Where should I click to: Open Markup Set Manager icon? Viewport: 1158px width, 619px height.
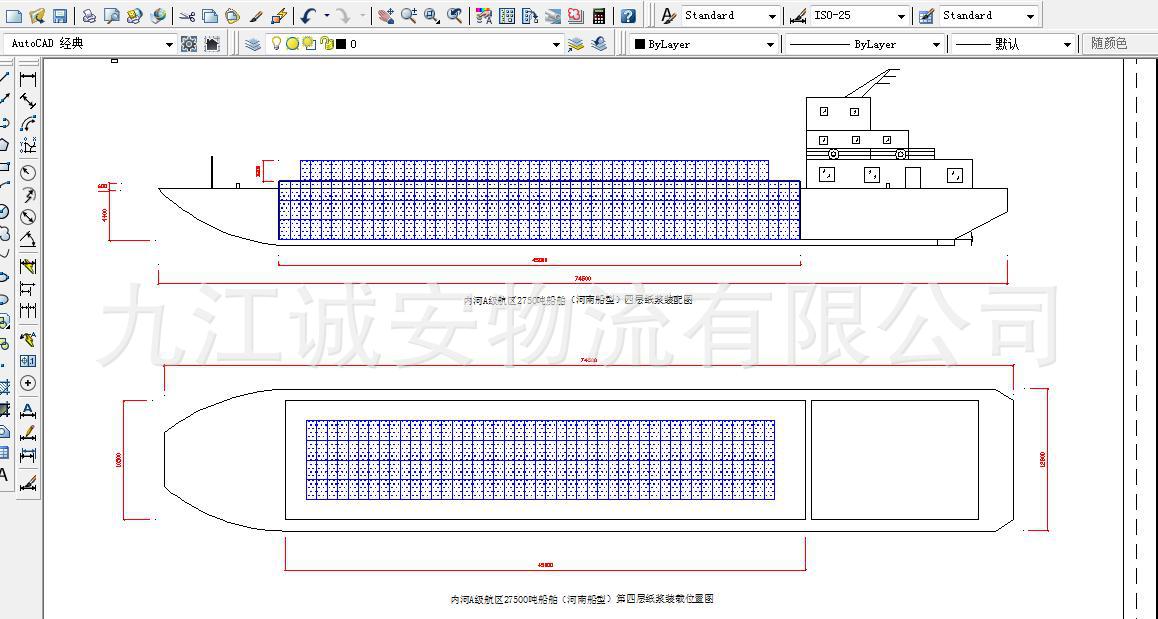(575, 16)
